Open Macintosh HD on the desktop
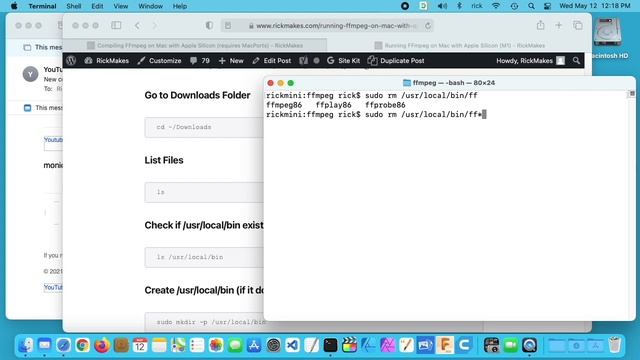 609,38
